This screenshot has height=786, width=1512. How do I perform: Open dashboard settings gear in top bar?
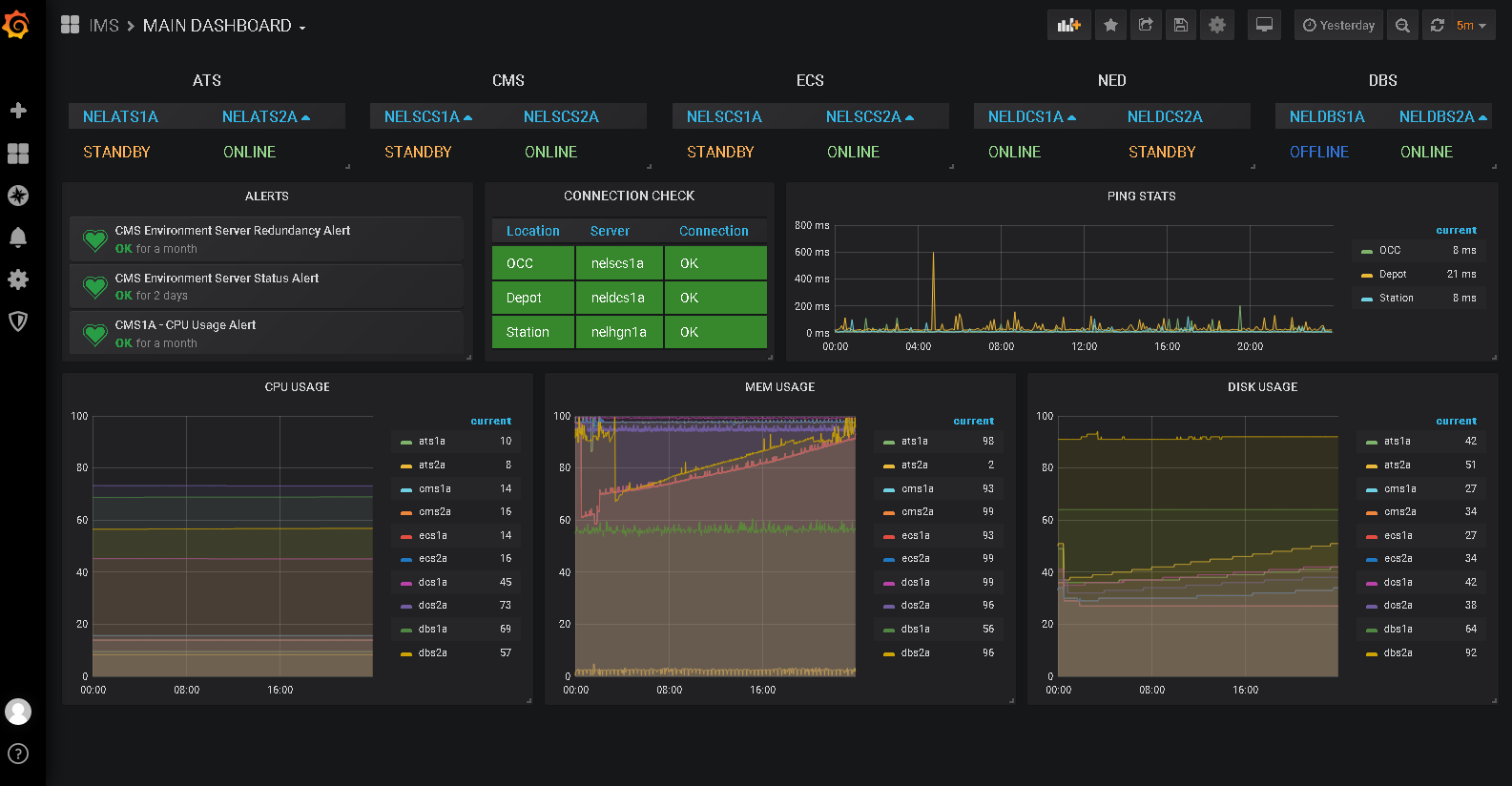(x=1217, y=26)
